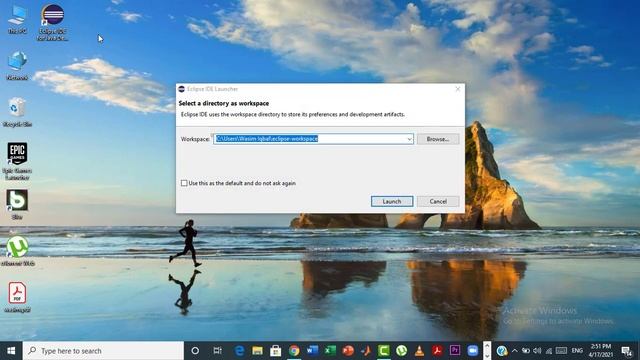640x360 pixels.
Task: Launch Microsoft Edge from taskbar
Action: (239, 351)
